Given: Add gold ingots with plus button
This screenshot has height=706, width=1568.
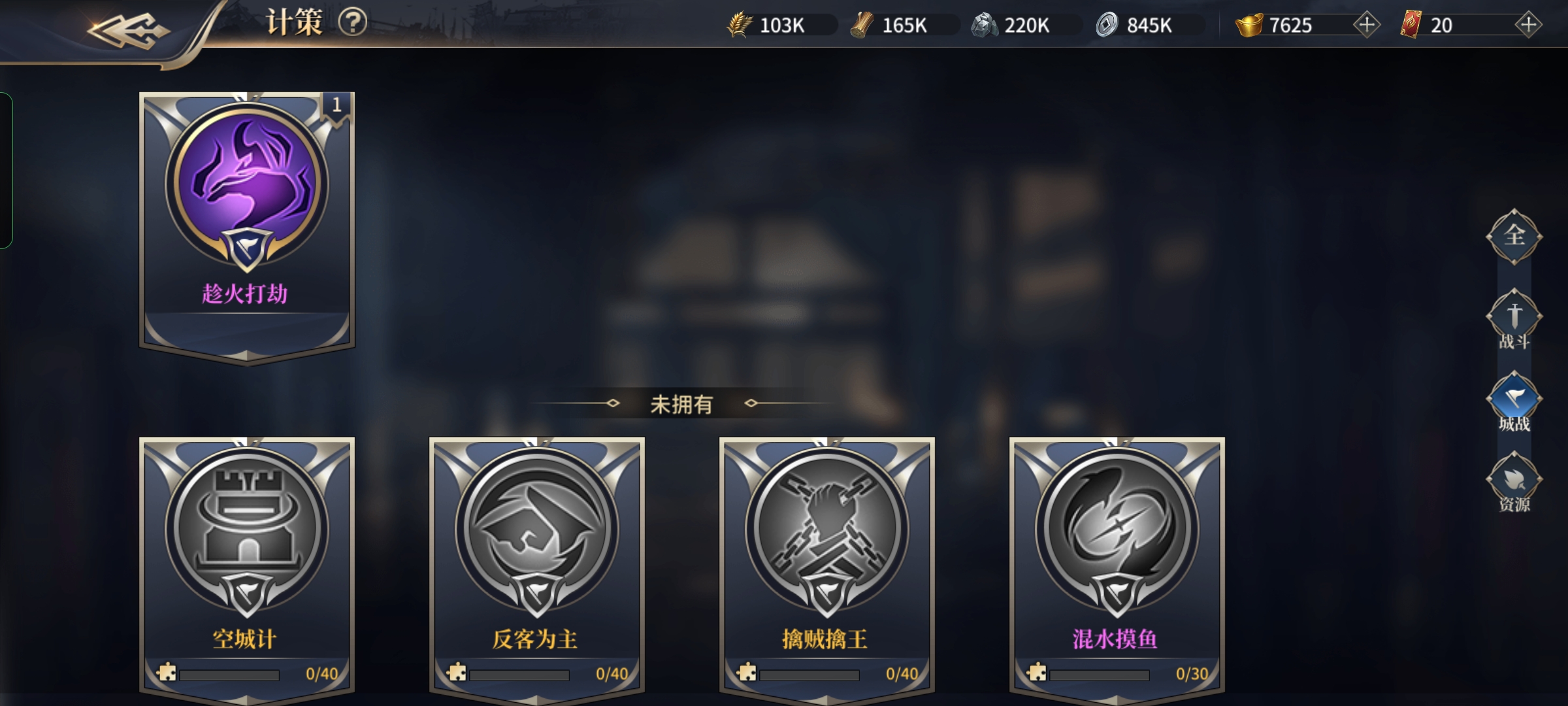Looking at the screenshot, I should (x=1366, y=25).
